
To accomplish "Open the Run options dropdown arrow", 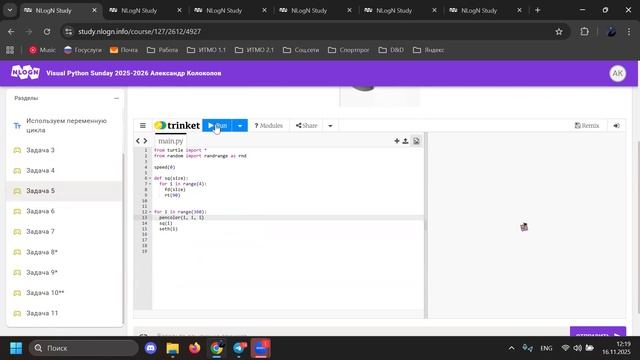I will point(240,126).
